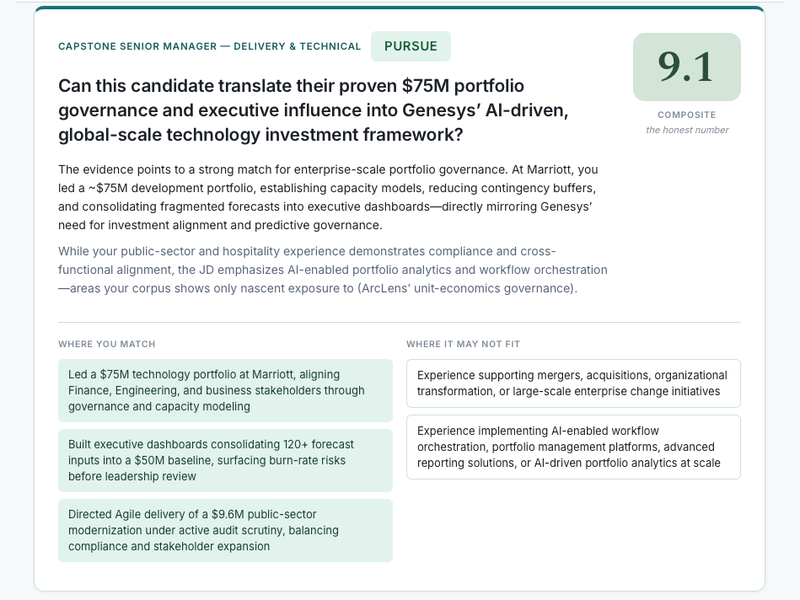Click the horizontal divider above match sections
The width and height of the screenshot is (800, 600).
(399, 322)
